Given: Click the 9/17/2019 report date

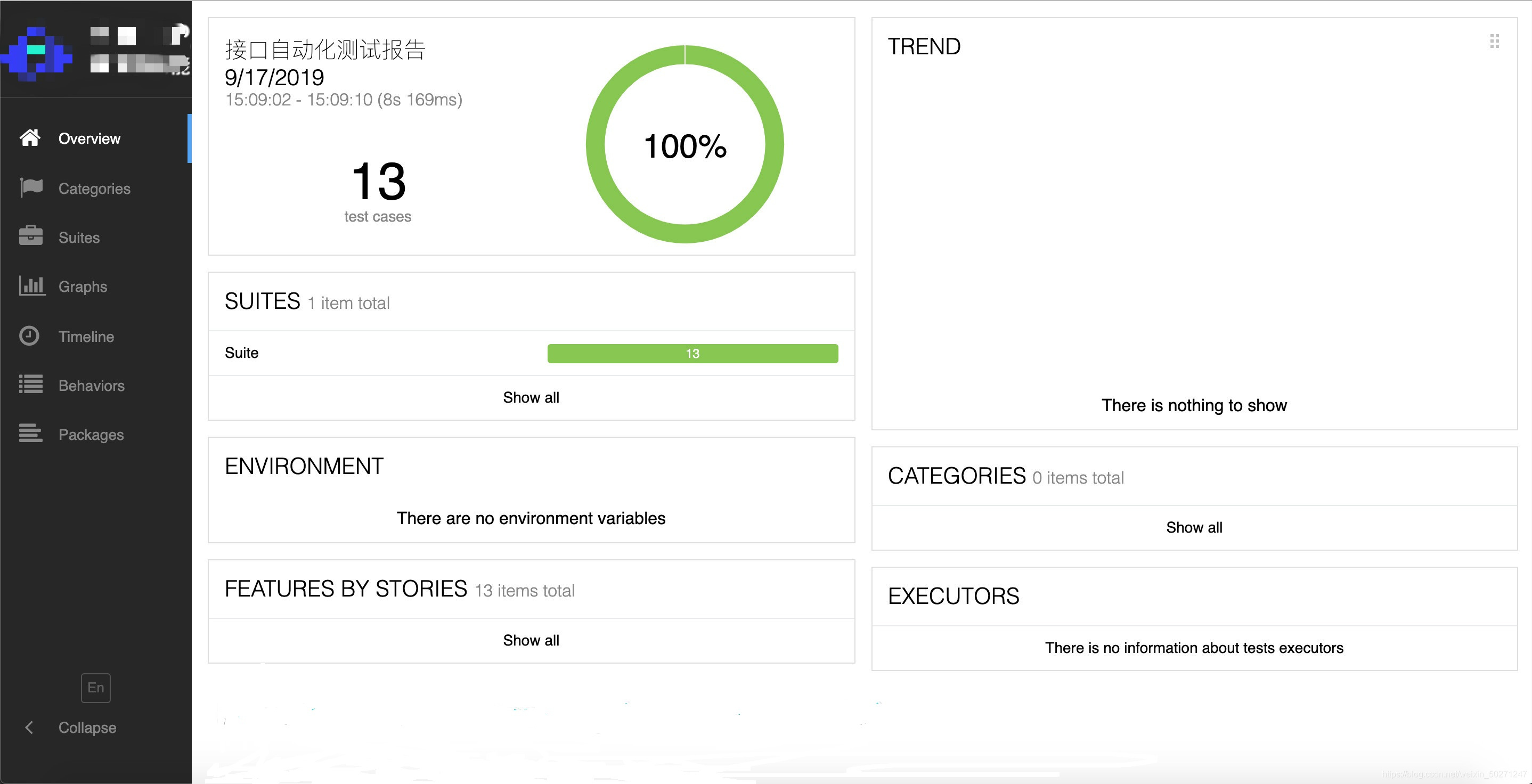Looking at the screenshot, I should [x=274, y=77].
